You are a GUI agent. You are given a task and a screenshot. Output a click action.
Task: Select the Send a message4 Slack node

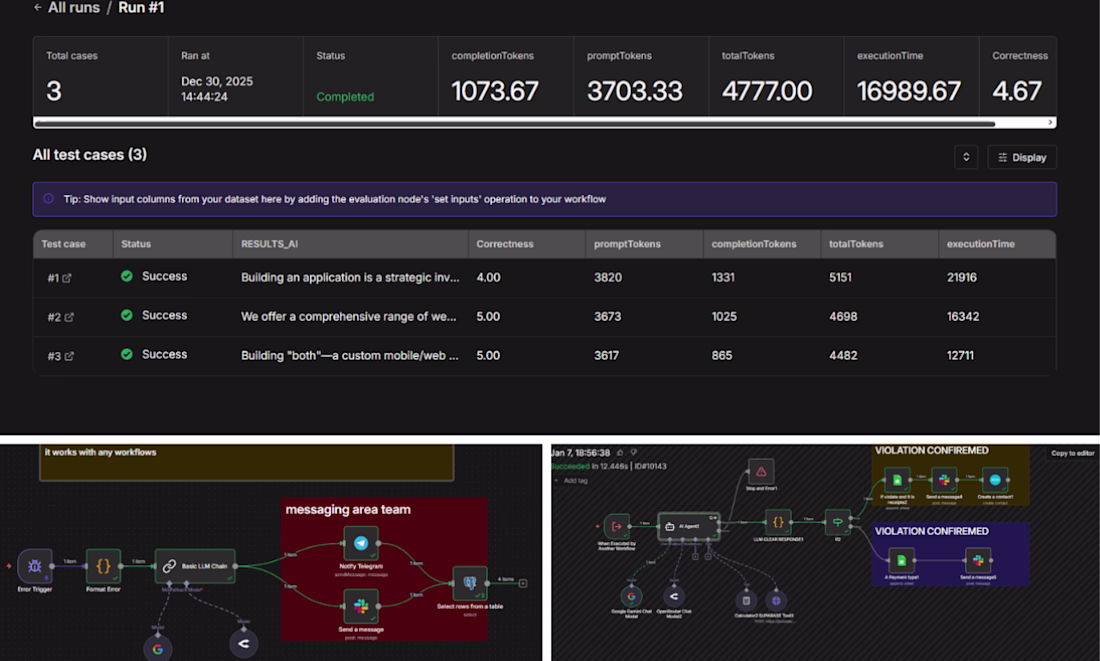click(944, 481)
